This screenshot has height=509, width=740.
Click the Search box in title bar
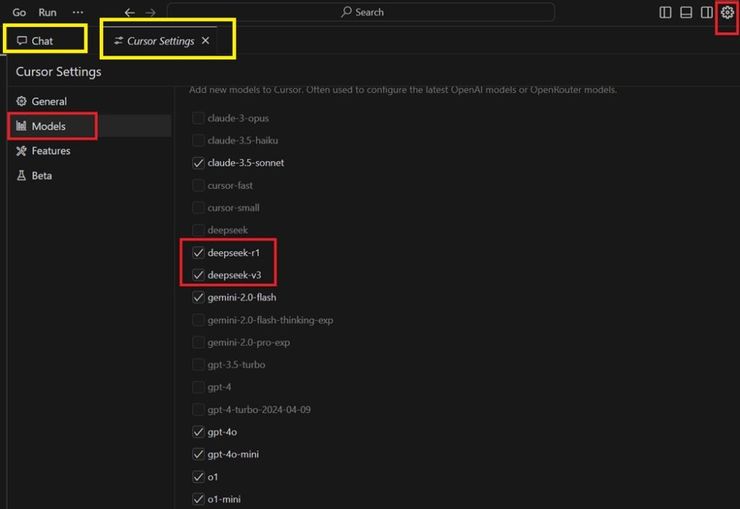[361, 12]
